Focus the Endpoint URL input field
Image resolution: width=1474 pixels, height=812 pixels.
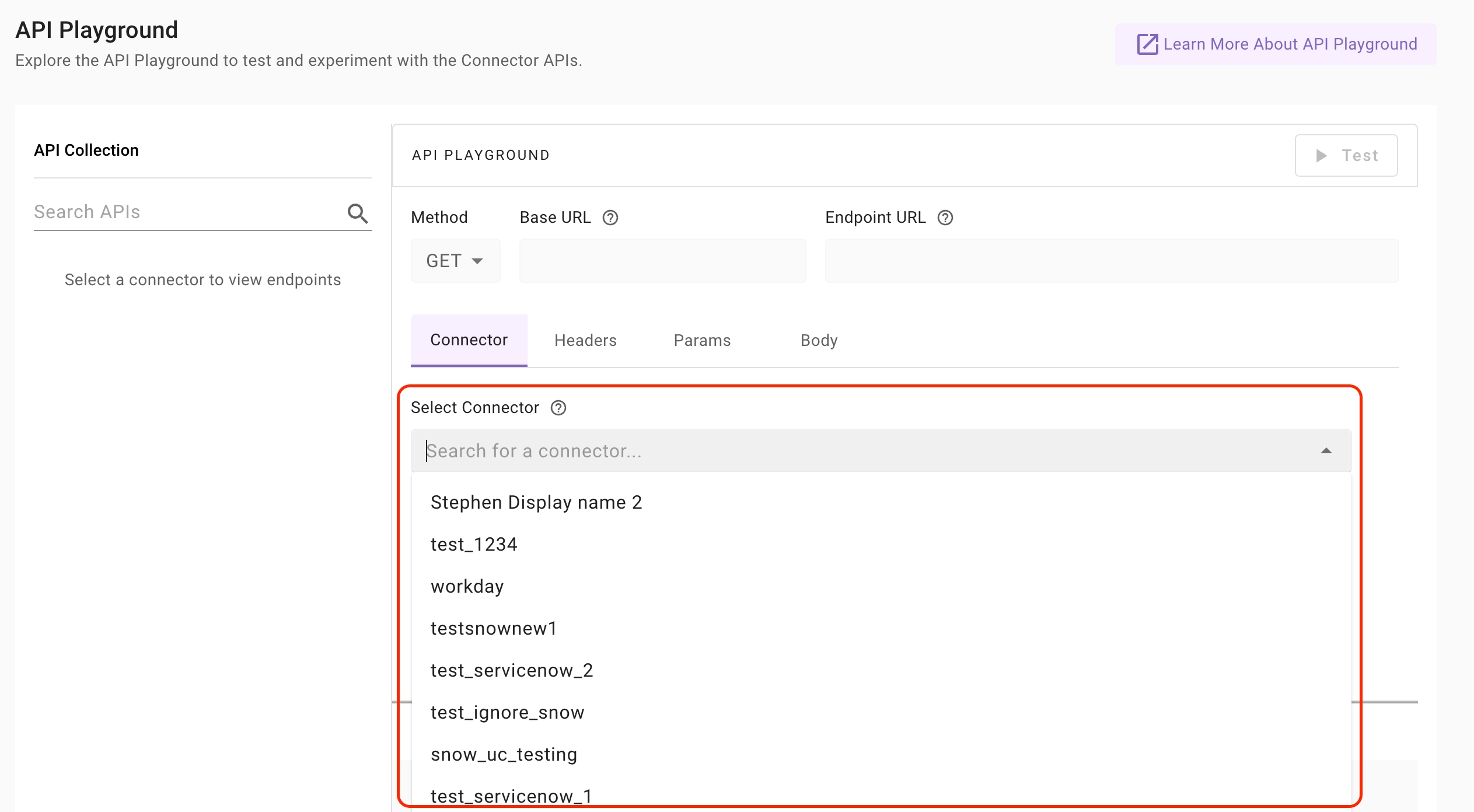[x=1112, y=261]
